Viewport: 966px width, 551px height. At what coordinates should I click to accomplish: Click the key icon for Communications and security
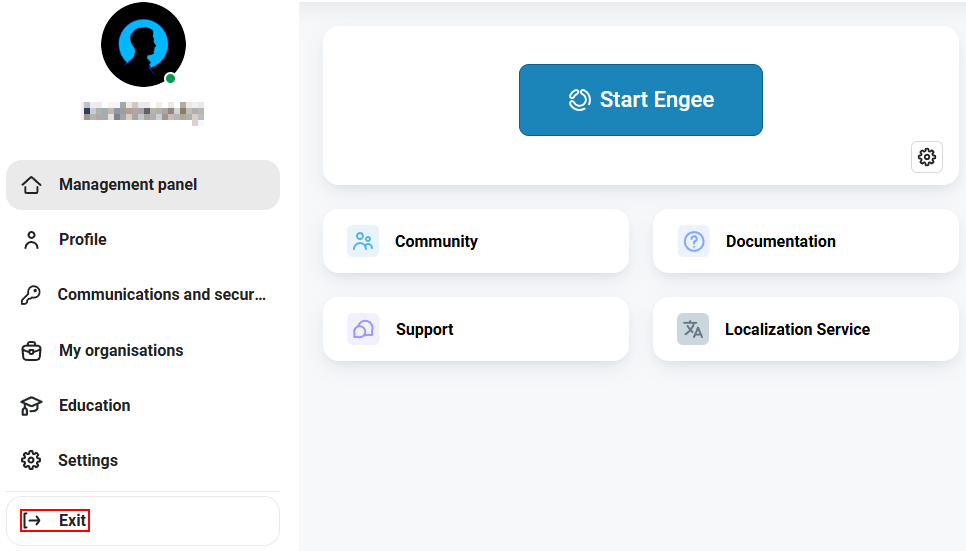(x=31, y=295)
